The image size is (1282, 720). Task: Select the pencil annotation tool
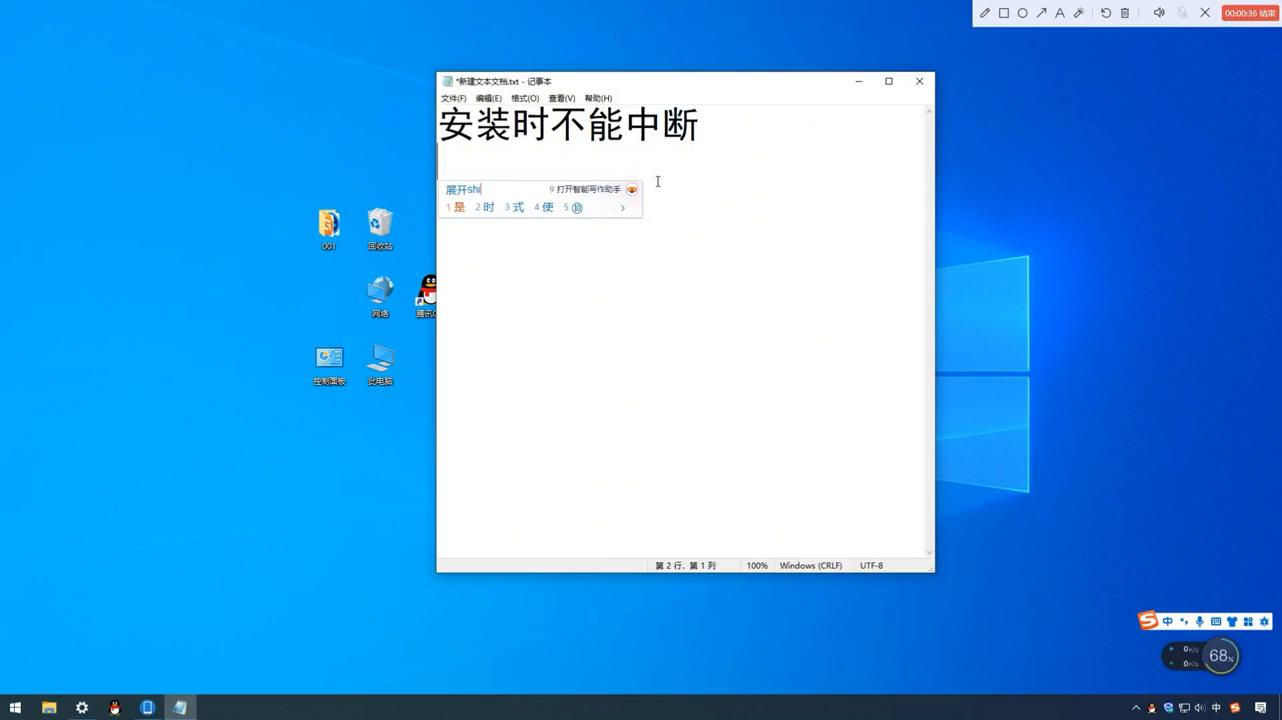pyautogui.click(x=984, y=13)
